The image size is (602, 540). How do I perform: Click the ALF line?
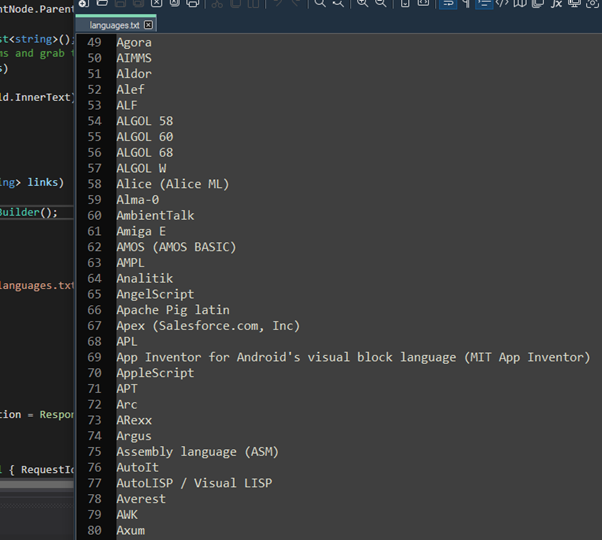[127, 105]
